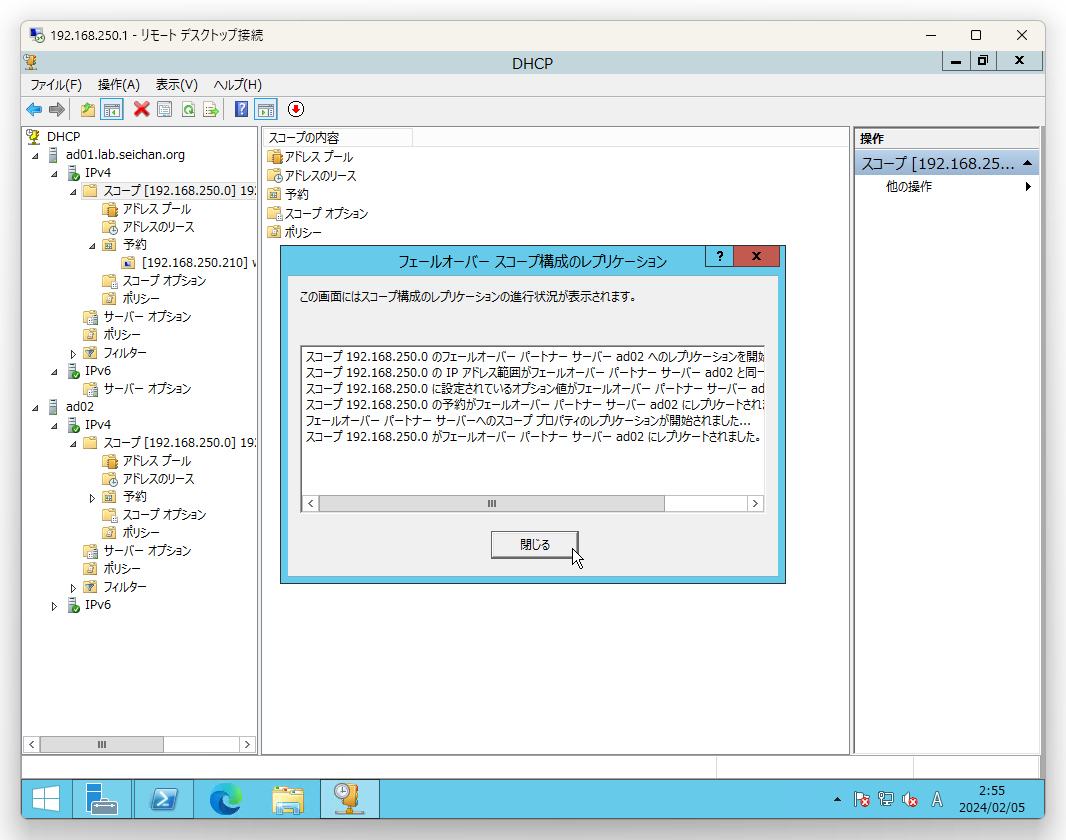Open properties from the toolbar icon
The width and height of the screenshot is (1066, 840).
165,109
